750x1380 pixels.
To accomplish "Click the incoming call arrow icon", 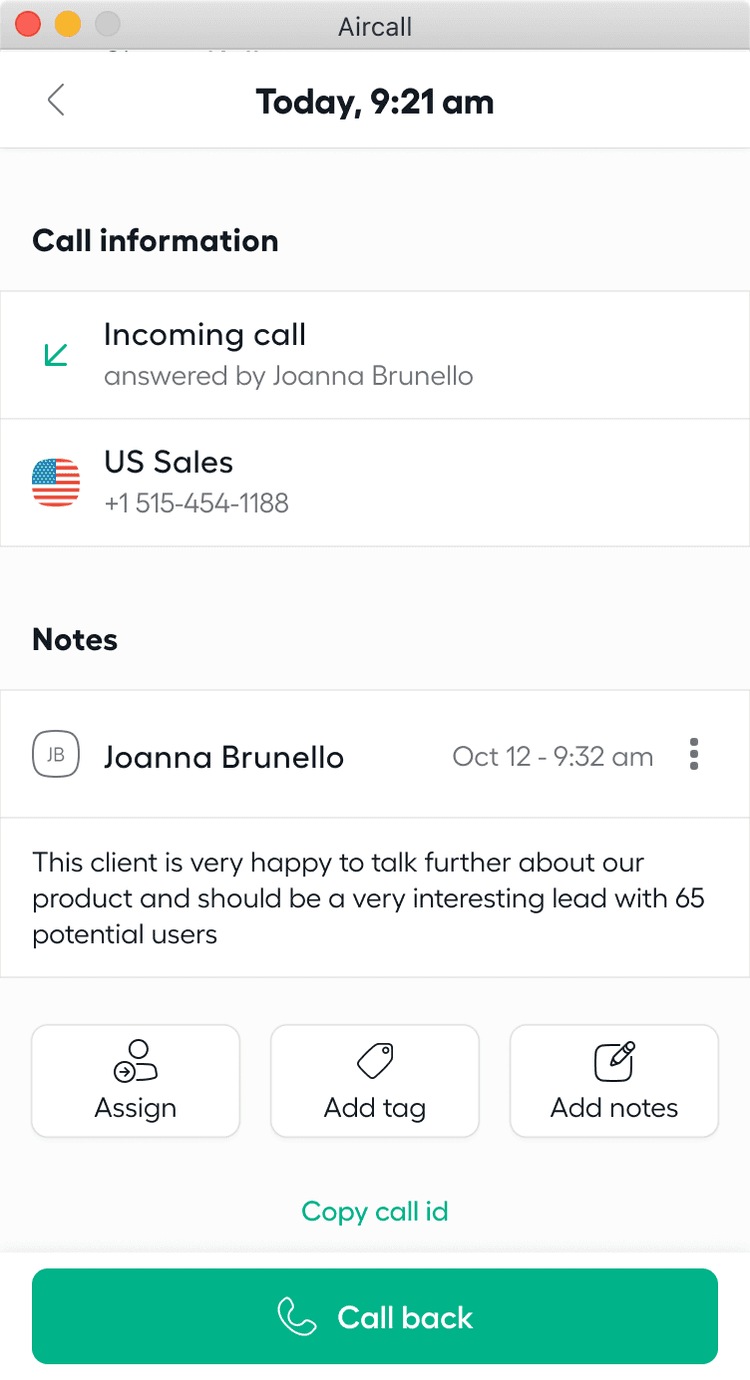I will point(56,354).
